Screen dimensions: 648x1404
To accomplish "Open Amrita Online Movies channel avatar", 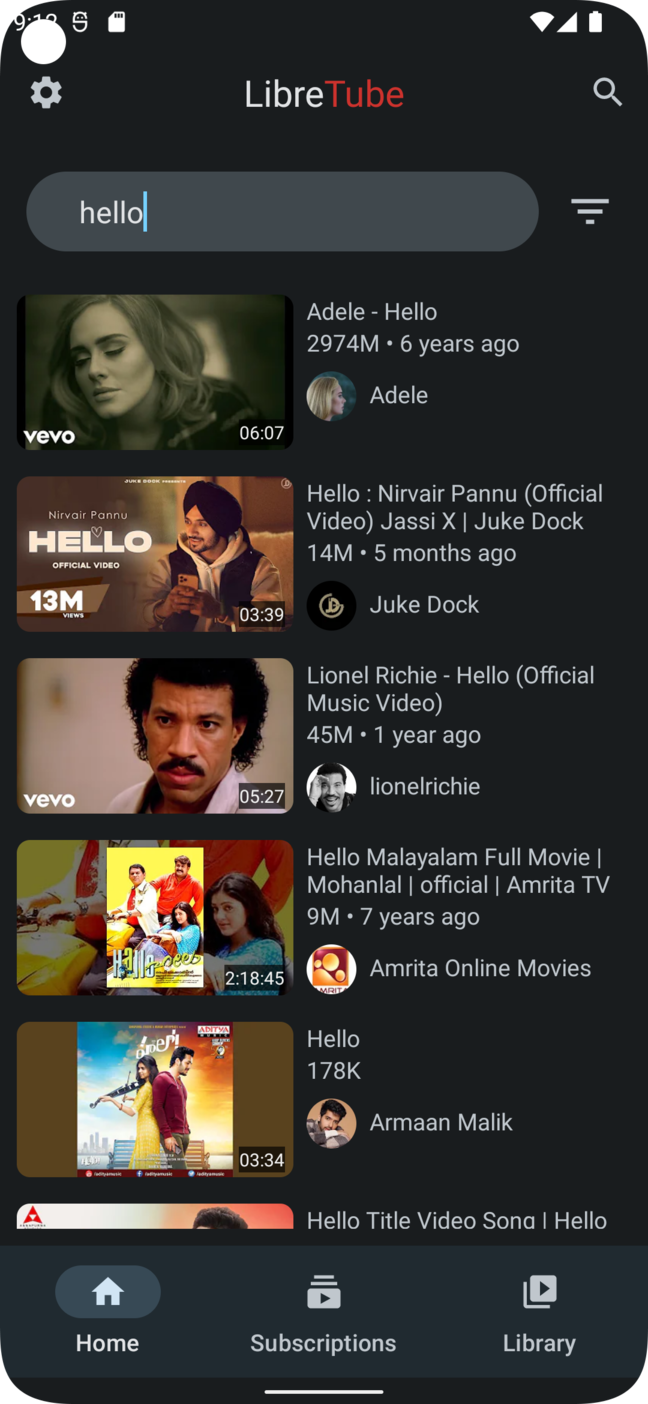I will (x=331, y=969).
